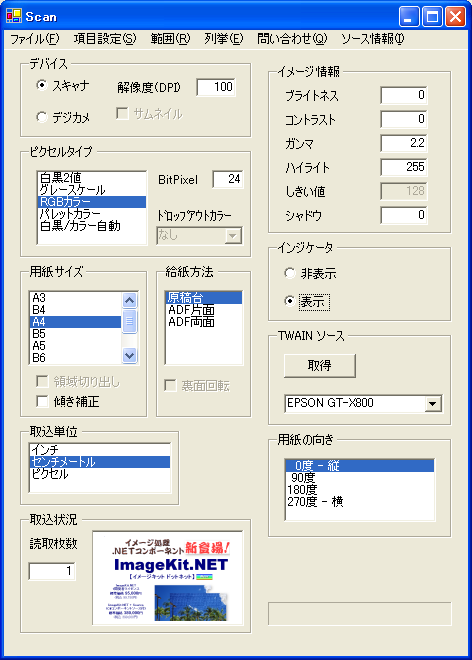Open the 項目設定(S) menu
Screen dimensions: 472x660
[x=105, y=39]
